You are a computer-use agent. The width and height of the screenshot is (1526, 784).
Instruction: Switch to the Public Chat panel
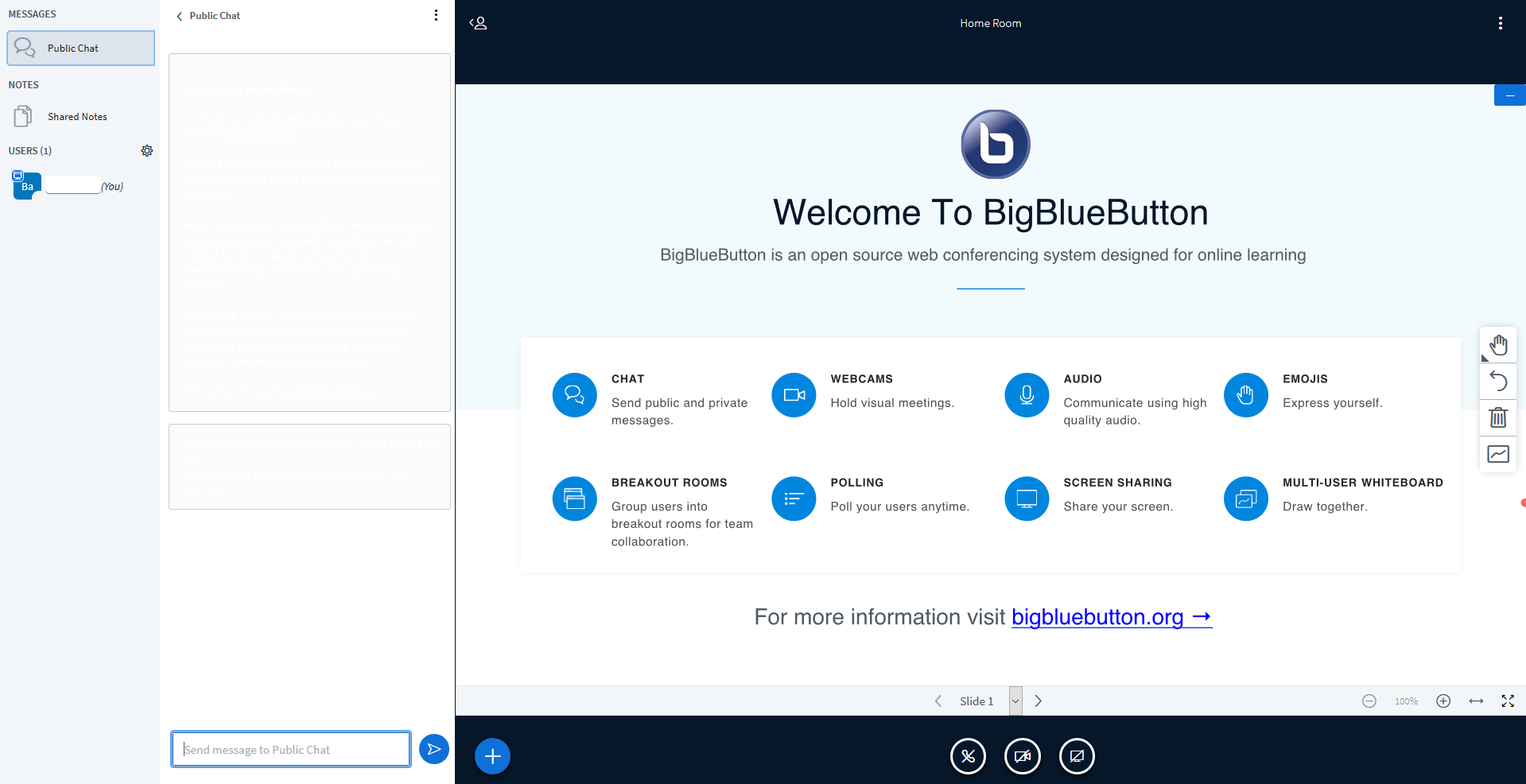tap(80, 48)
